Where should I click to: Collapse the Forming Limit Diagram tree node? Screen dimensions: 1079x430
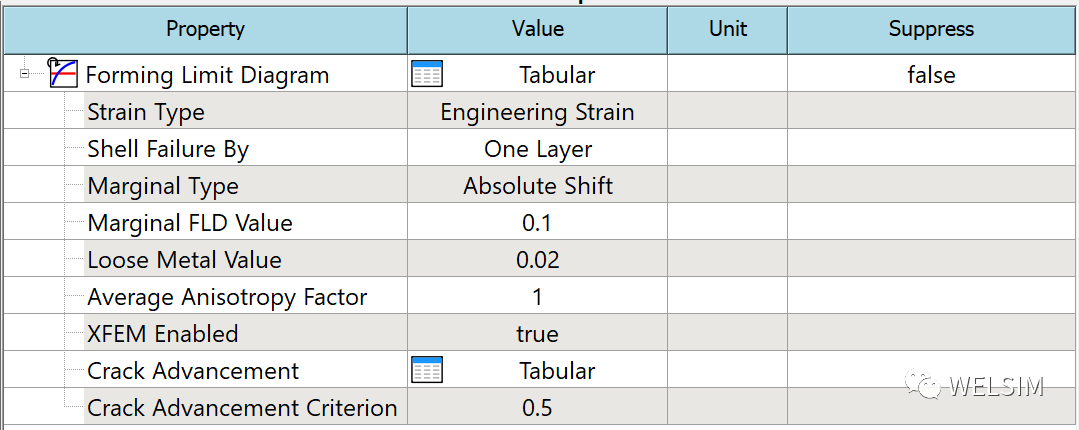click(25, 74)
